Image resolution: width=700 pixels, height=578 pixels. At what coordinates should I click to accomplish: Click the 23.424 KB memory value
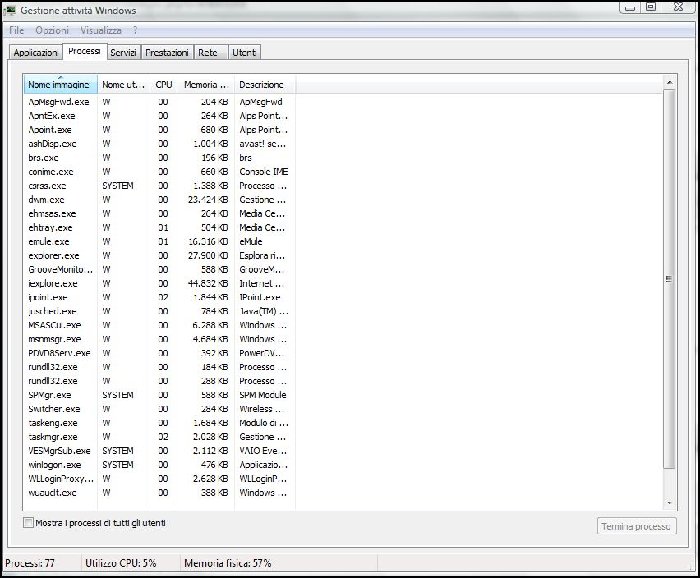(208, 200)
